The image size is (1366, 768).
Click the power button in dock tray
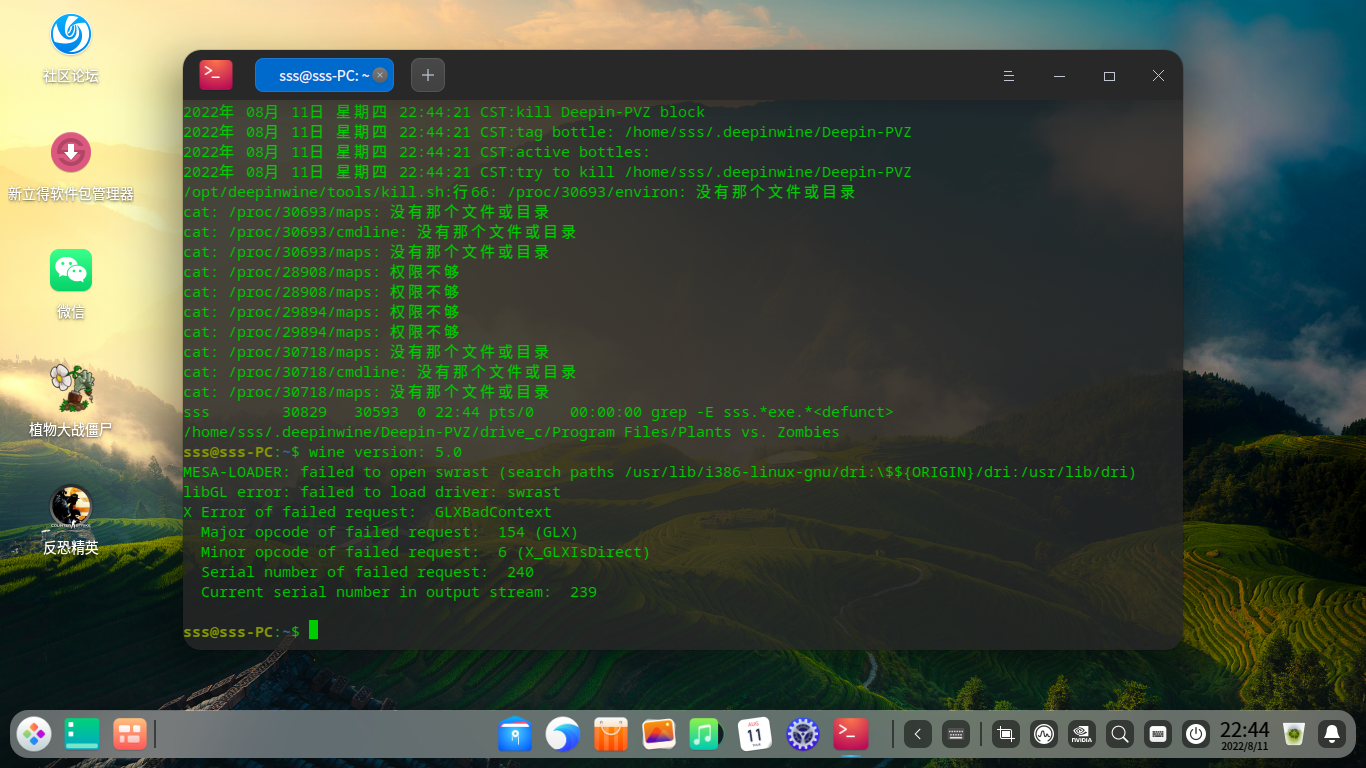click(1196, 735)
